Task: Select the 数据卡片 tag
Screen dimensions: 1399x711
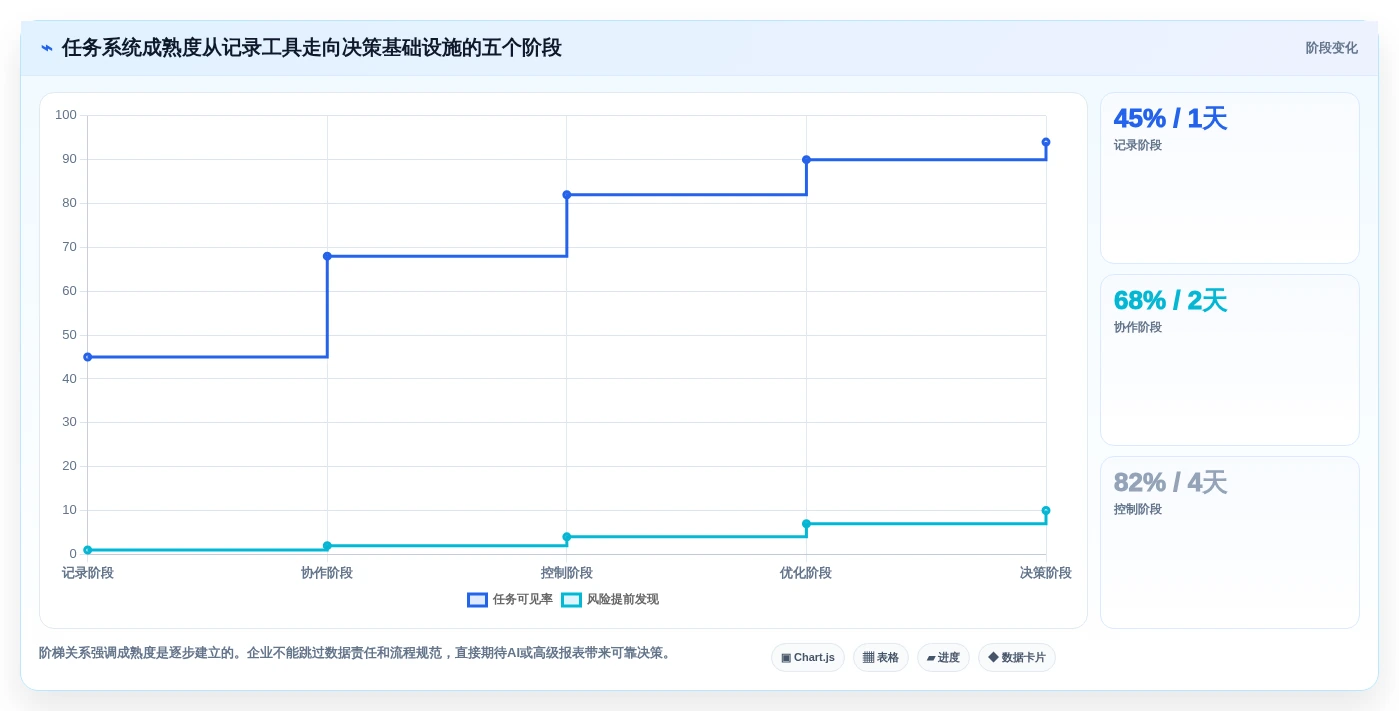Action: coord(1016,657)
